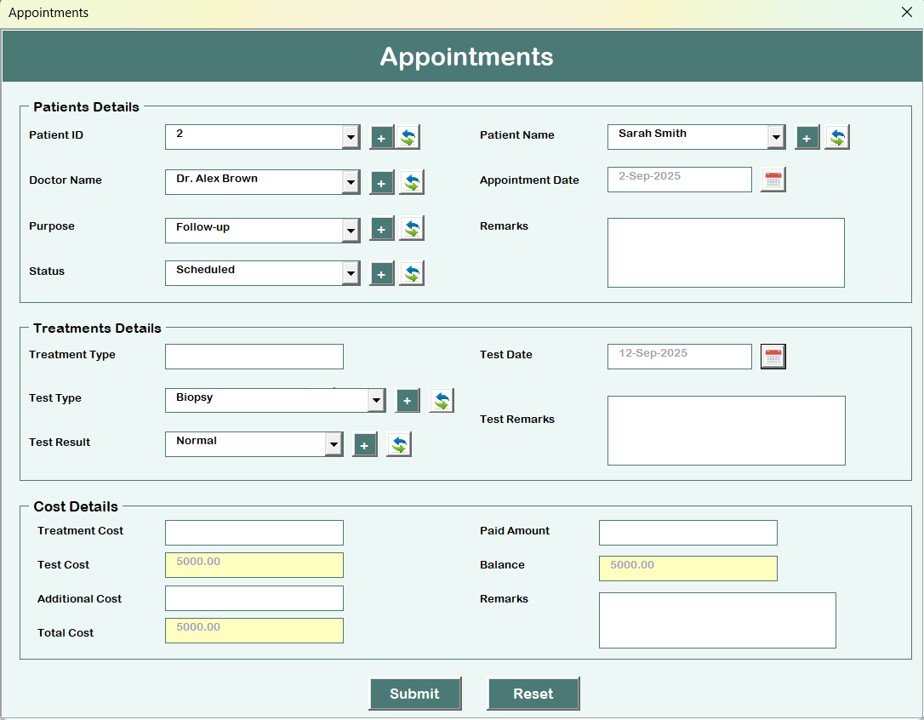The width and height of the screenshot is (924, 720).
Task: Click the Doctor Name label
Action: click(65, 180)
